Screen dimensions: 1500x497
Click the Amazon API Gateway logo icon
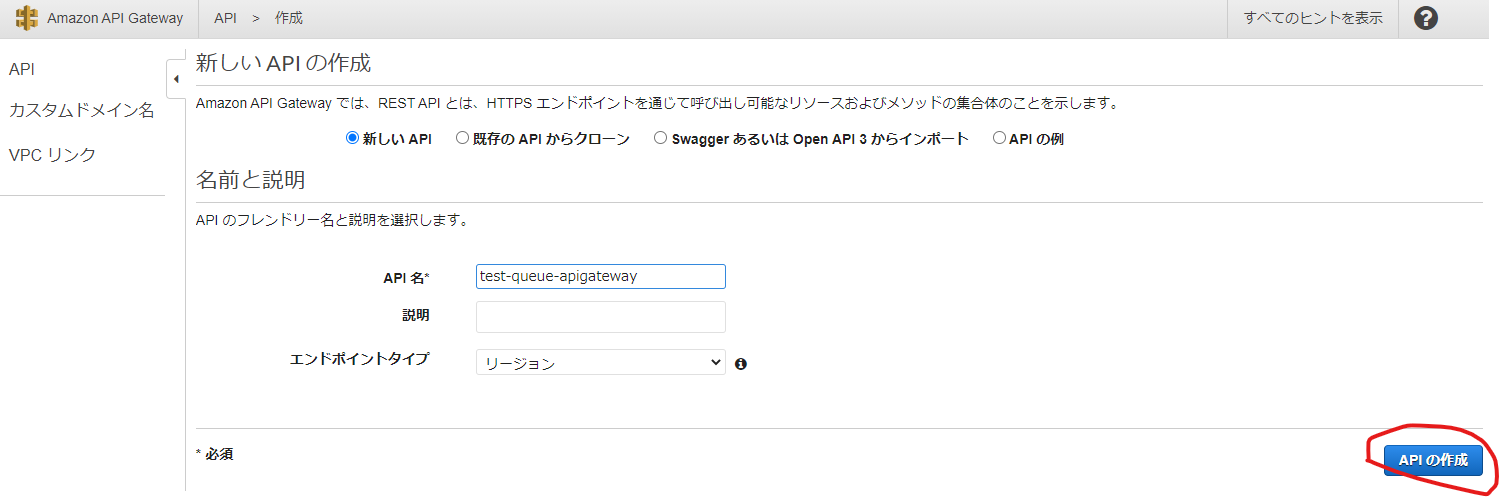pyautogui.click(x=27, y=18)
